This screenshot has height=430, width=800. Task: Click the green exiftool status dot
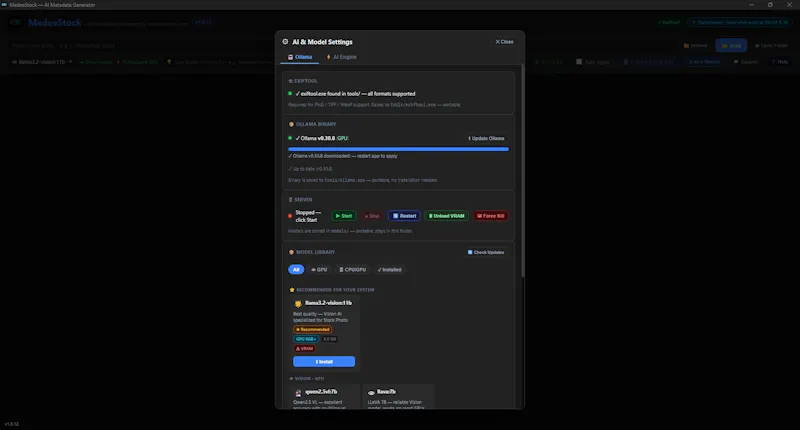coord(290,93)
